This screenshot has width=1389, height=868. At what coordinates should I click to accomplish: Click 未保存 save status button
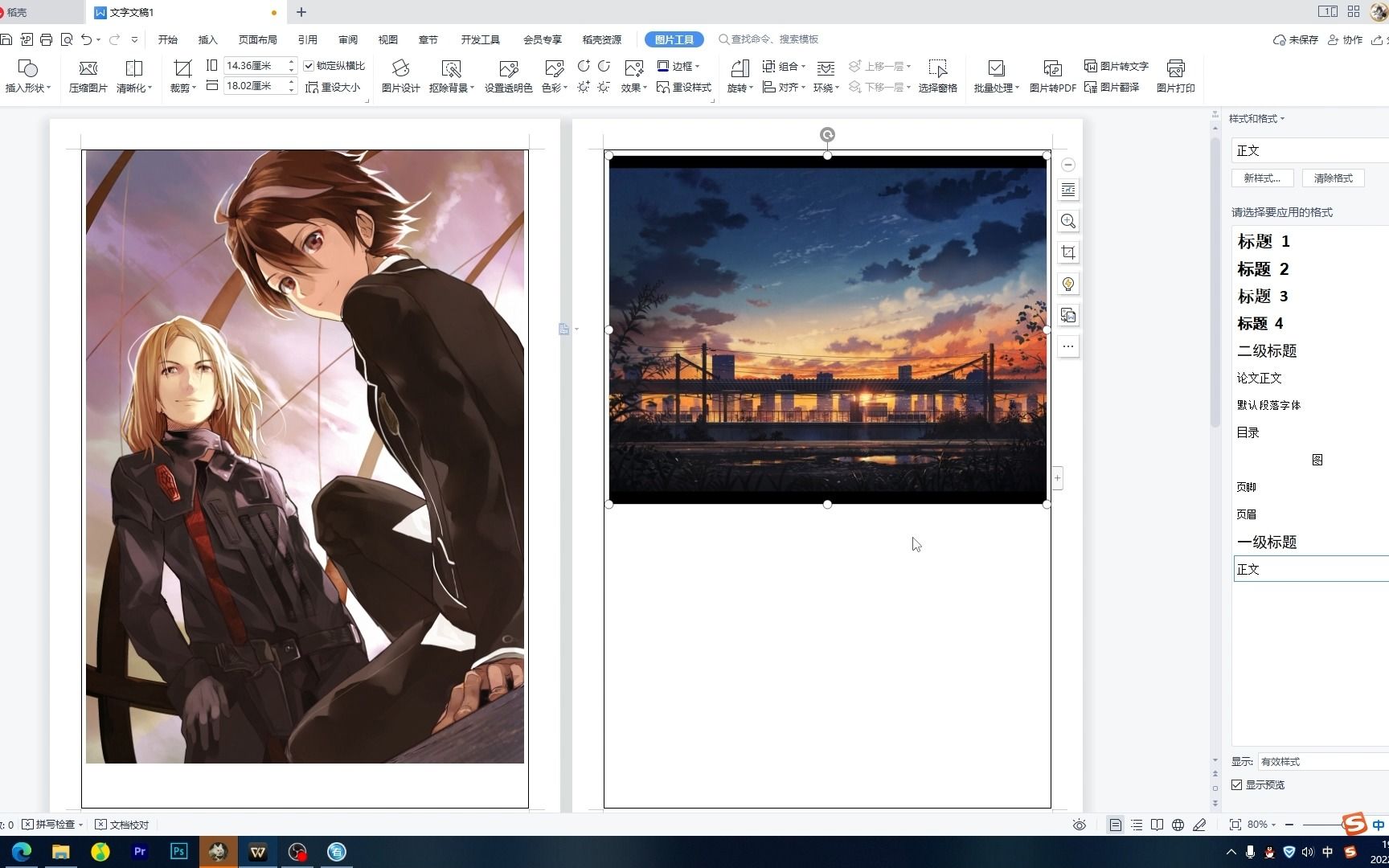coord(1296,39)
